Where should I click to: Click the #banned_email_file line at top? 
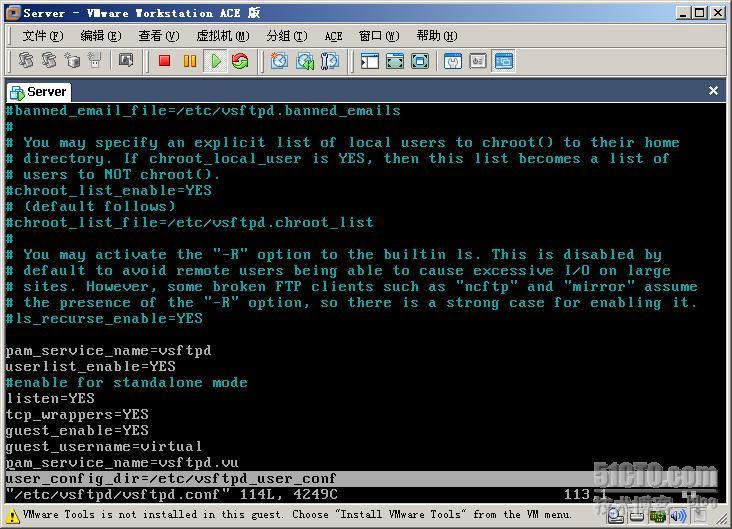[x=203, y=111]
